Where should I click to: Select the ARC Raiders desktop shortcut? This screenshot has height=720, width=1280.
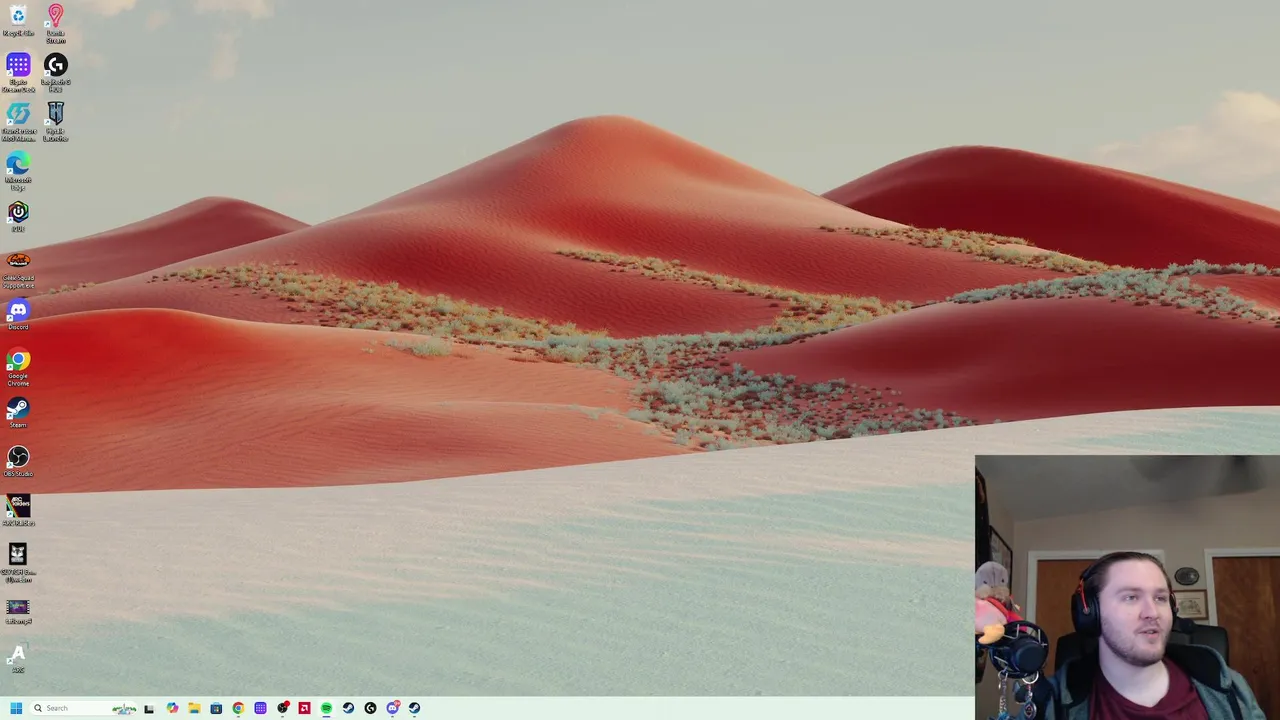point(18,511)
